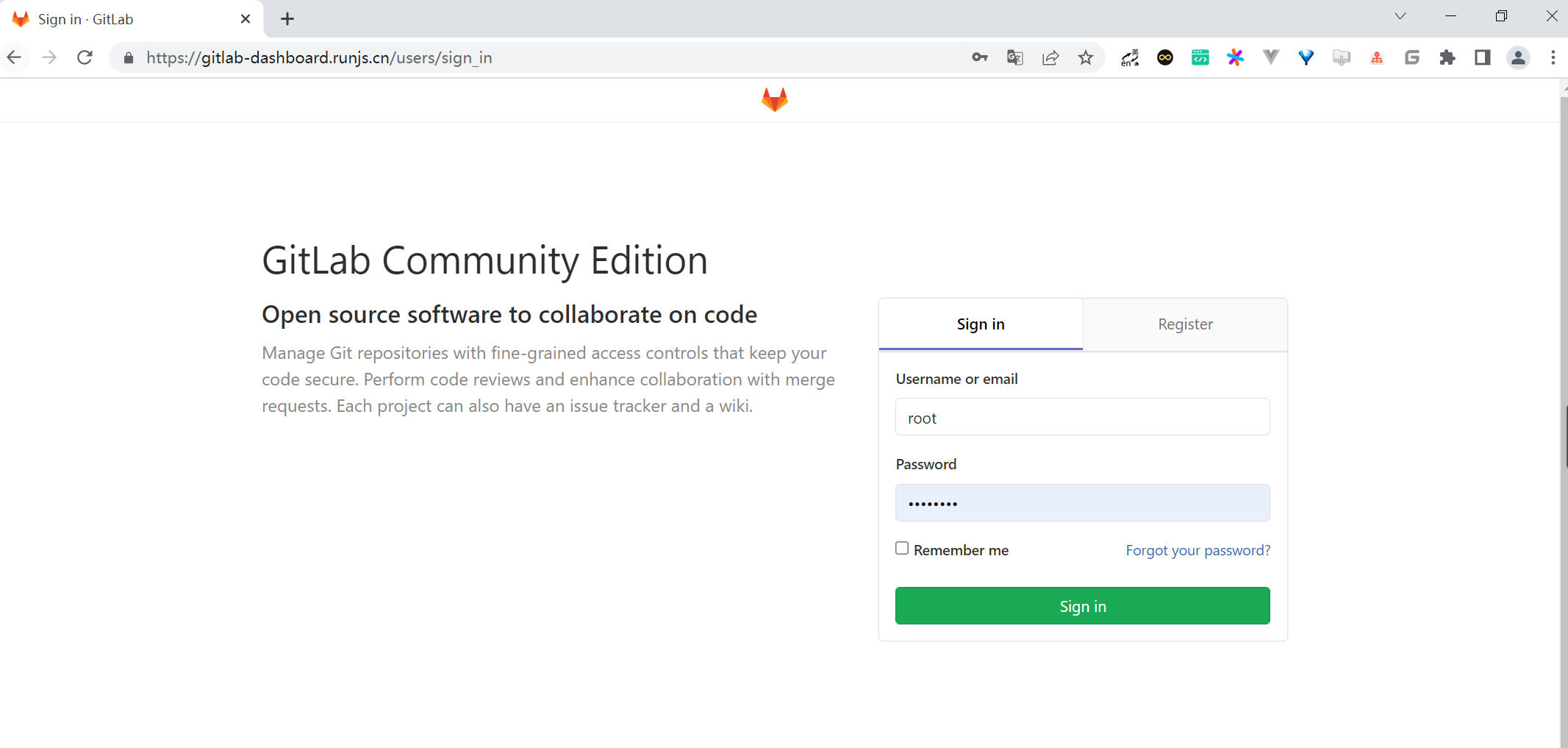Click the address bar URL

coord(319,57)
